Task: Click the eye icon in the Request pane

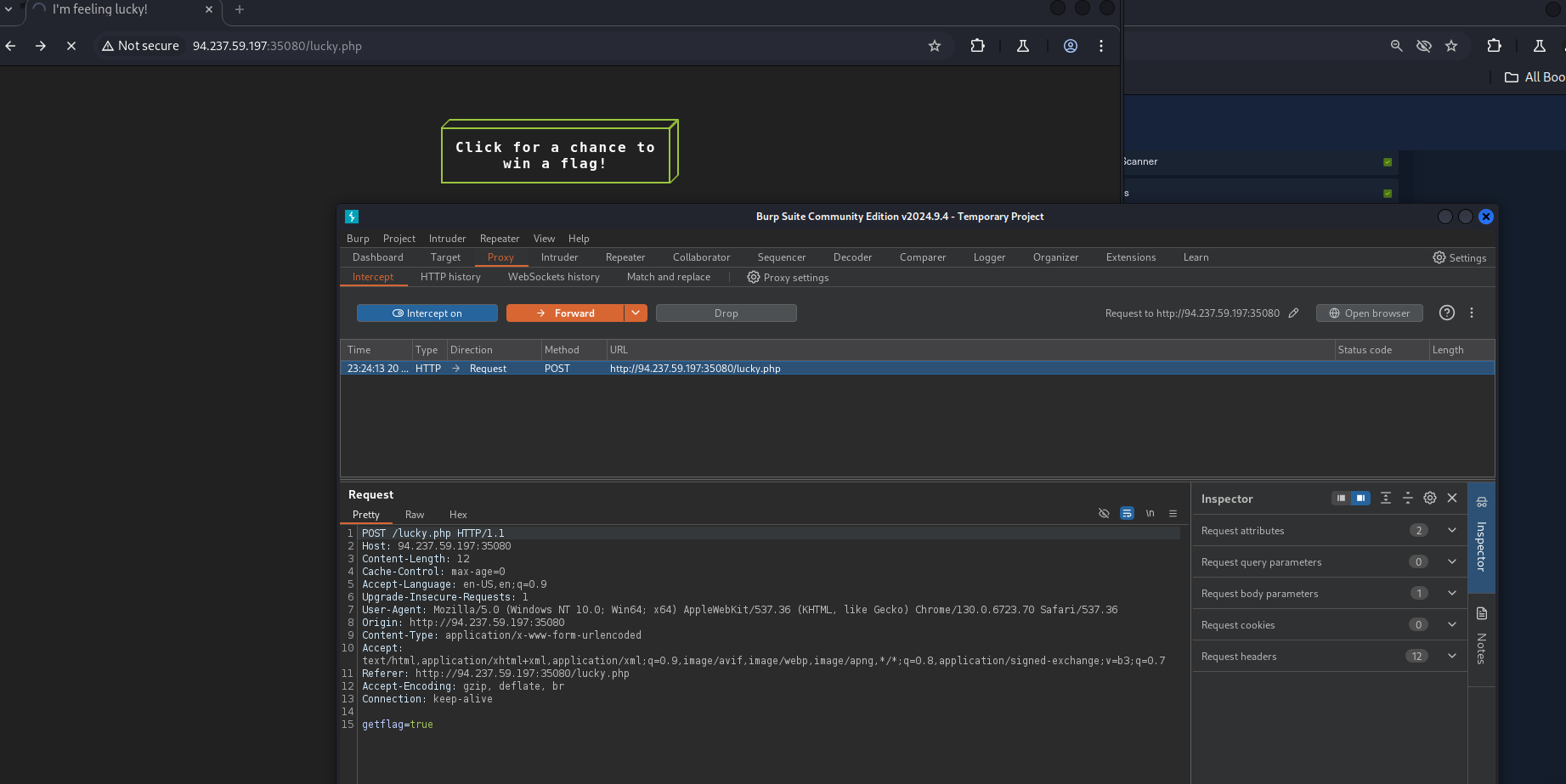Action: pyautogui.click(x=1104, y=513)
